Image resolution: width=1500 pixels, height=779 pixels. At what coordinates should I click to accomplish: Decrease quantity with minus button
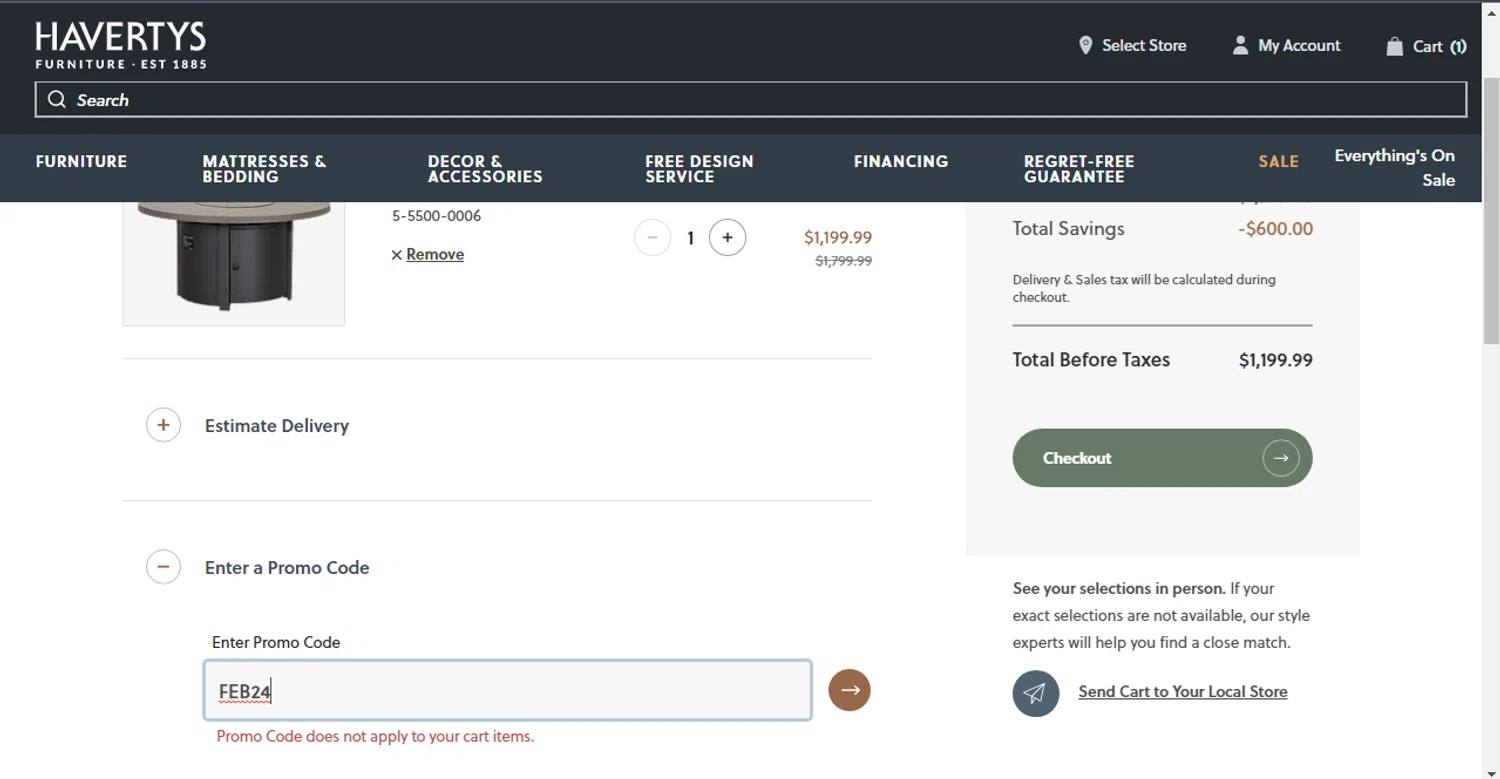pos(652,238)
